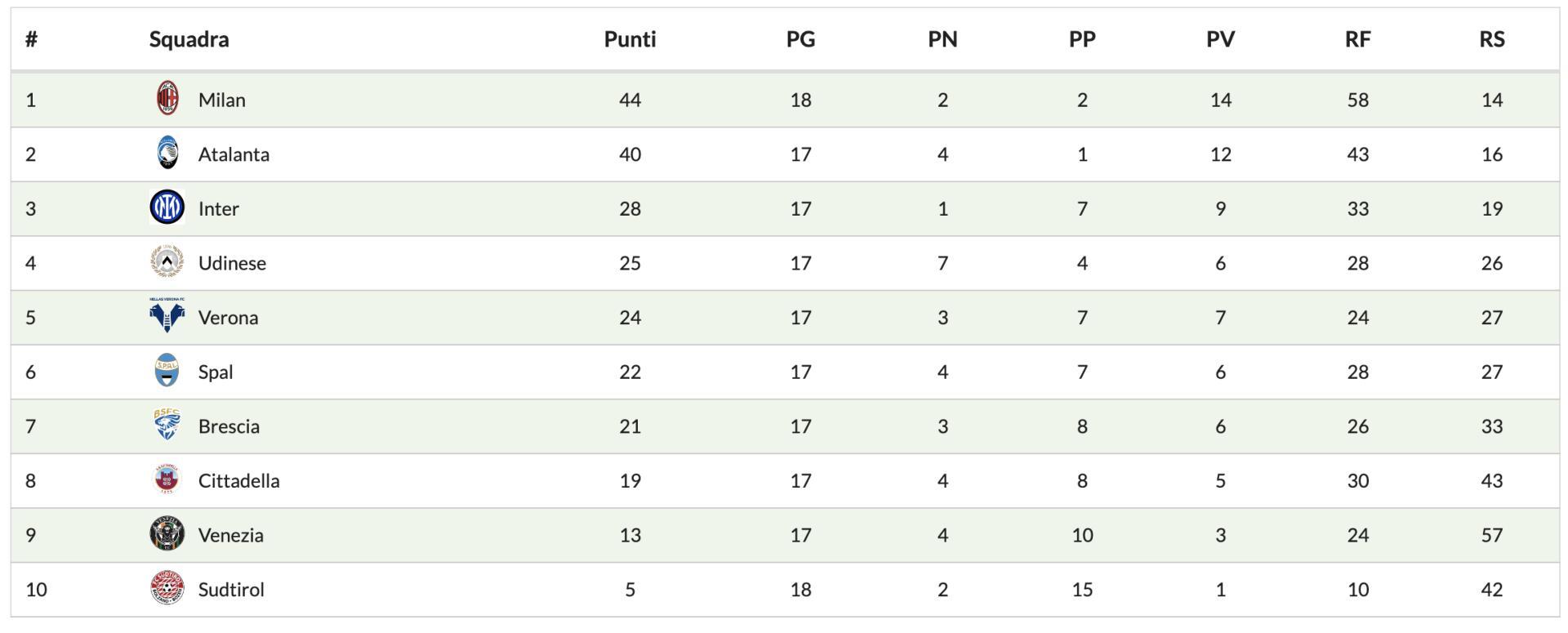Click the Udinese crest icon
Screen dimensions: 1568x633
167,262
